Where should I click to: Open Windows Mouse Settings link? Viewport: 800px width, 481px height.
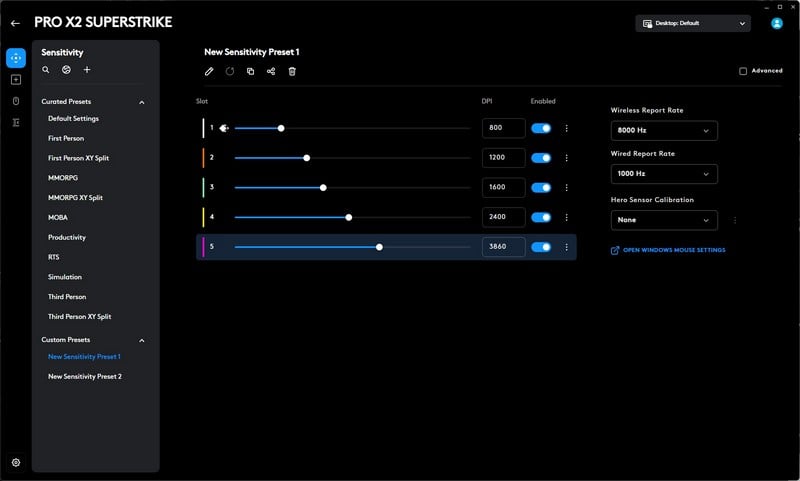coord(668,250)
